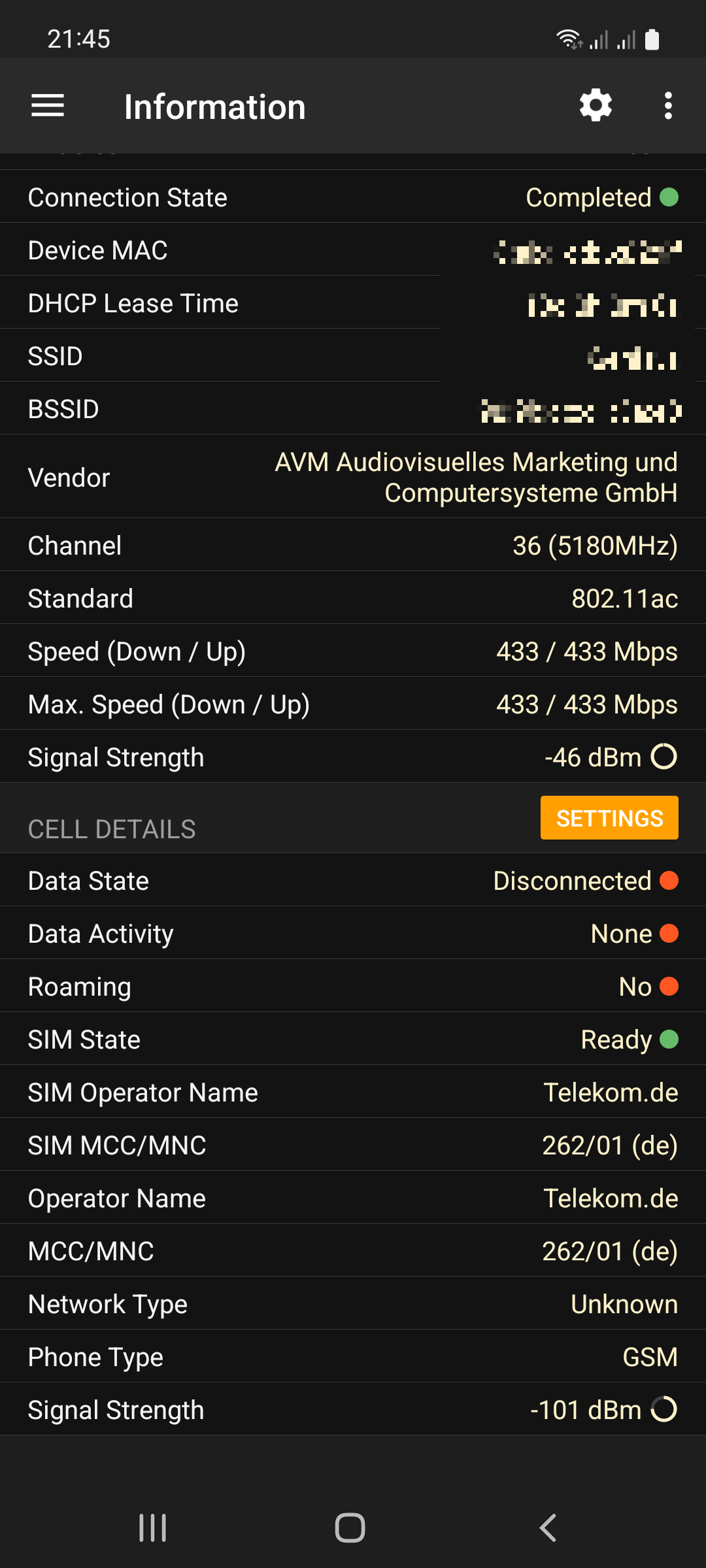Select the CELL DETAILS section header
Viewport: 706px width, 1568px height.
(112, 829)
